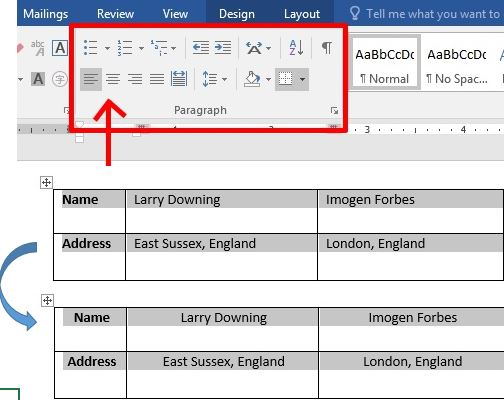Viewport: 504px width, 400px height.
Task: Open Font group dialog launcher
Action: coord(66,110)
